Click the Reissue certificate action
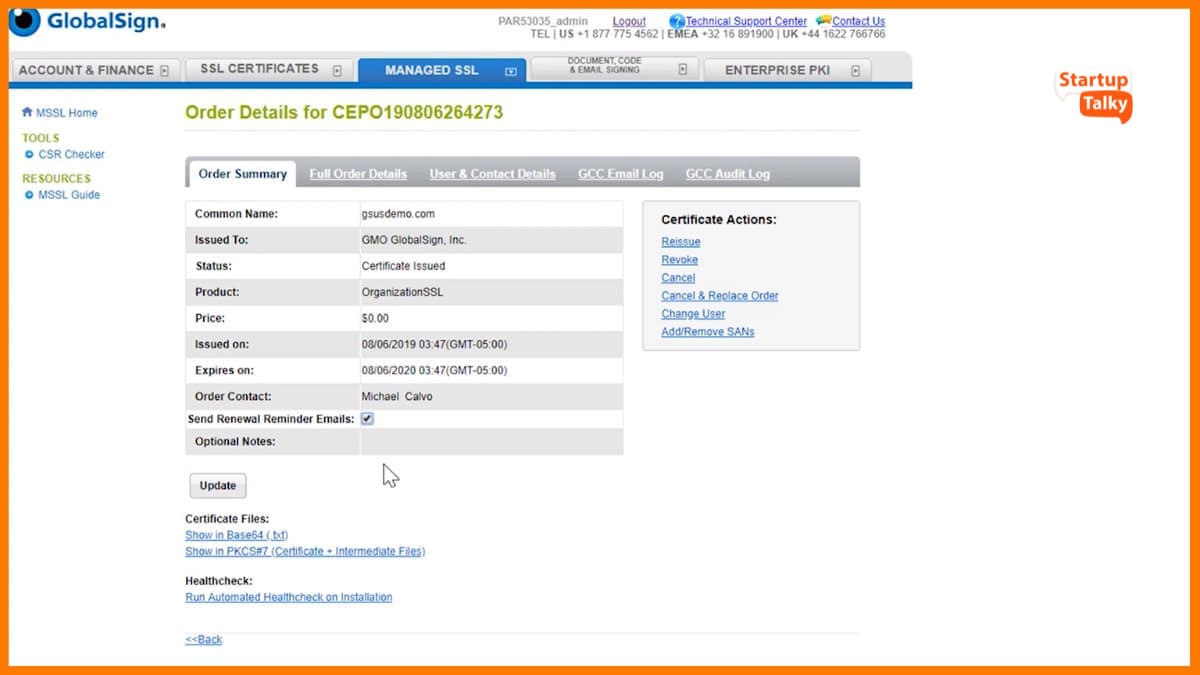 tap(681, 242)
